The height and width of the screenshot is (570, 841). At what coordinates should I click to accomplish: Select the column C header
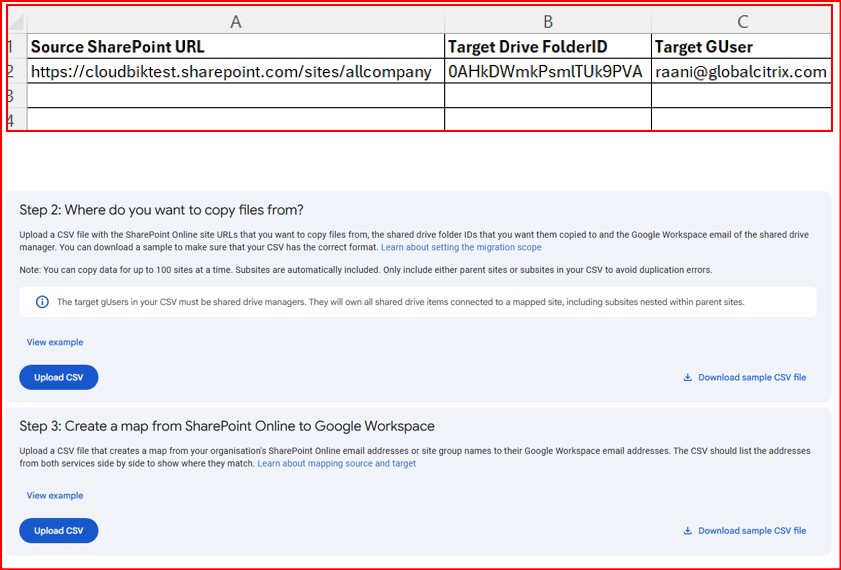coord(741,21)
